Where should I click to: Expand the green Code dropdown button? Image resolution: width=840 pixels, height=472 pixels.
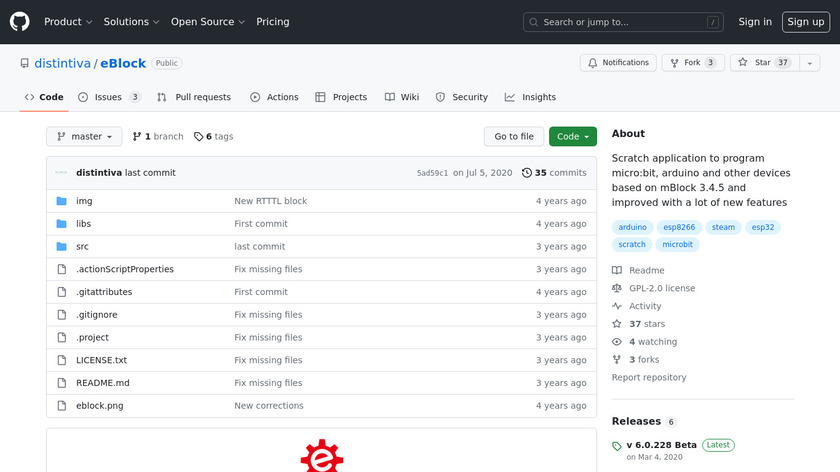572,137
